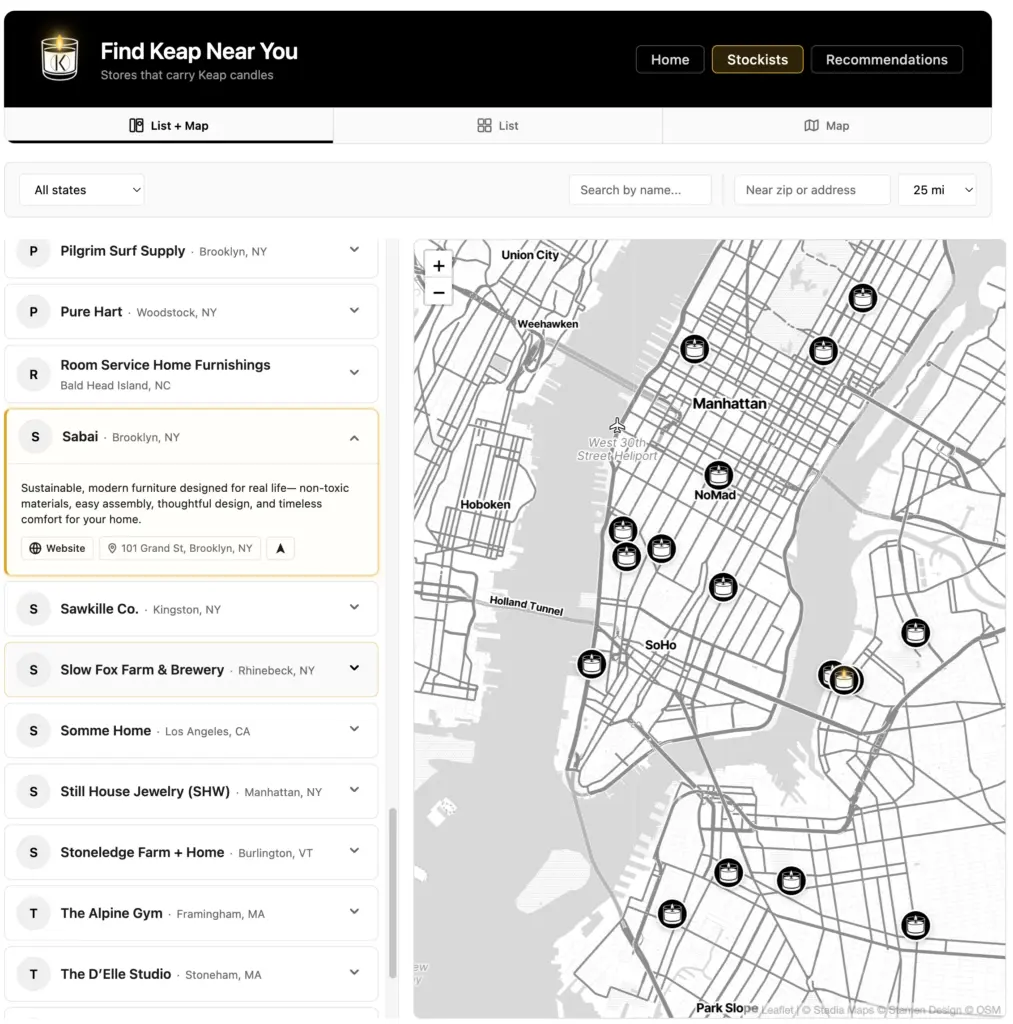Click the S avatar for Sabai

pyautogui.click(x=35, y=437)
